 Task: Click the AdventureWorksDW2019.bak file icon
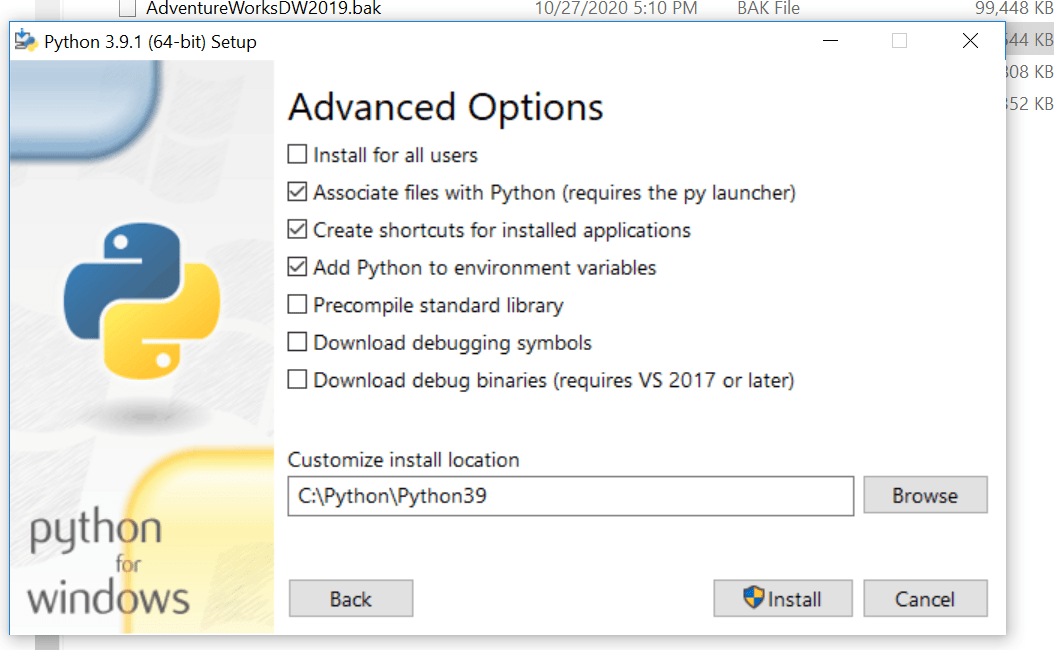coord(127,9)
